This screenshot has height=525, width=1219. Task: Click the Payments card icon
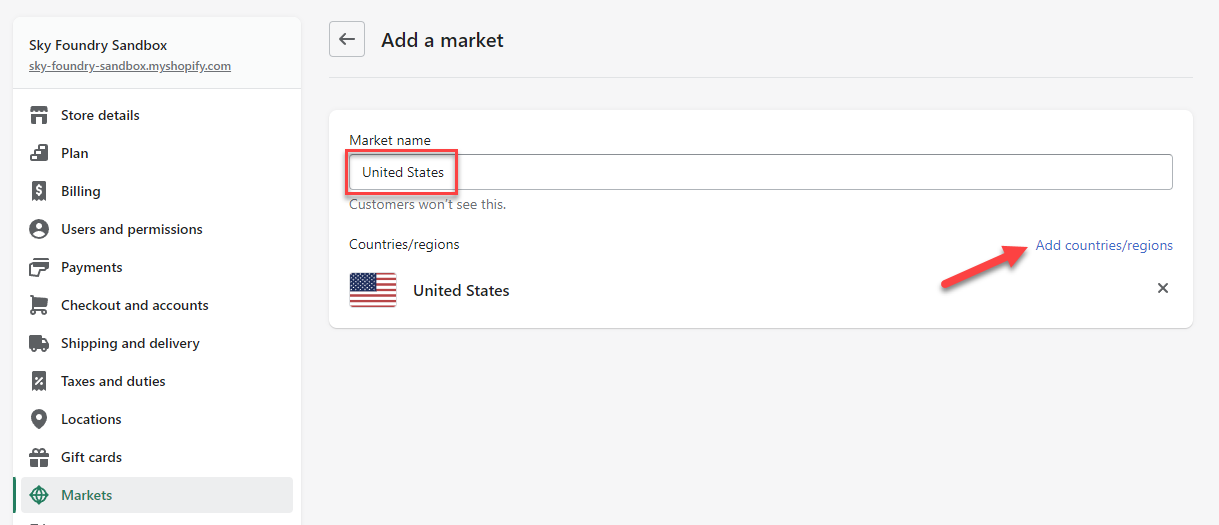(x=39, y=267)
